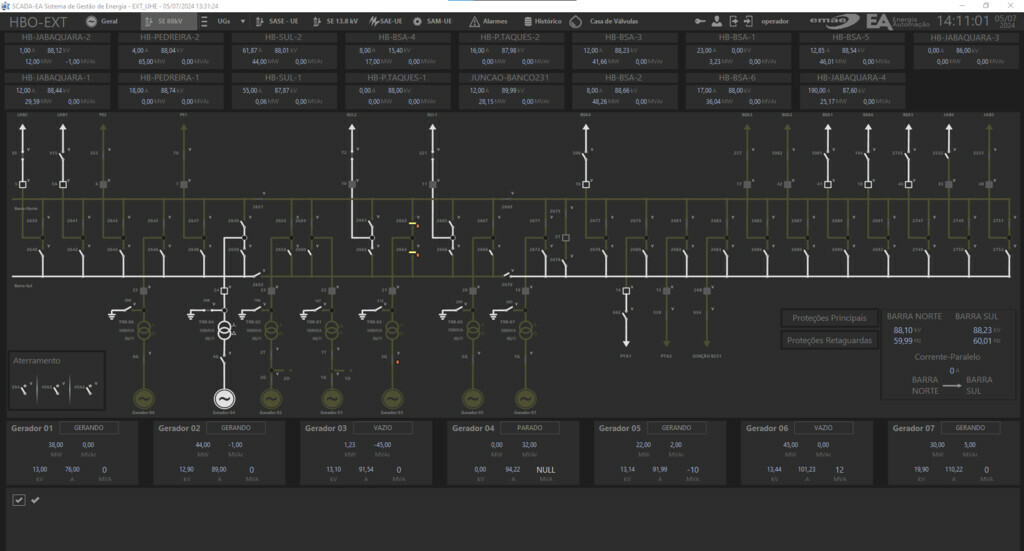Toggle leftmost grounding switch in Aterramento panel
The width and height of the screenshot is (1024, 551).
pyautogui.click(x=22, y=389)
